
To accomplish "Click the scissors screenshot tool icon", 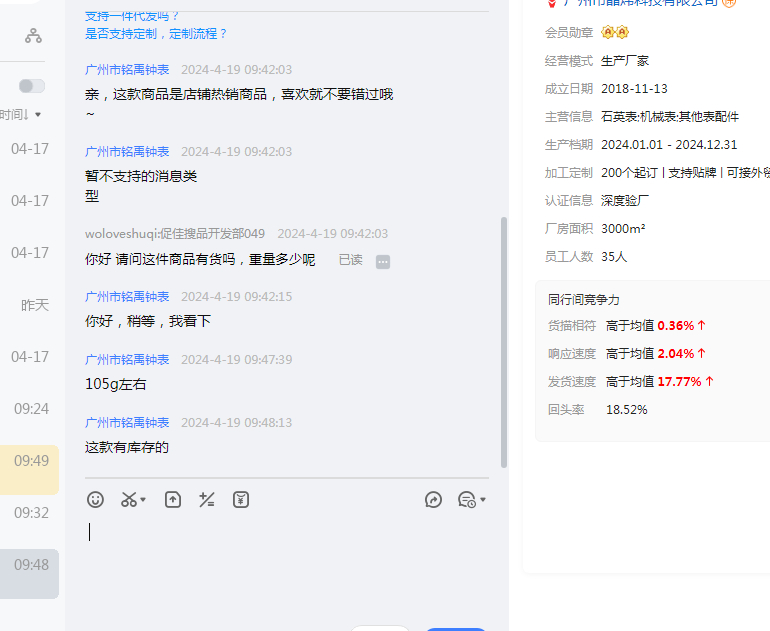I will tap(129, 499).
